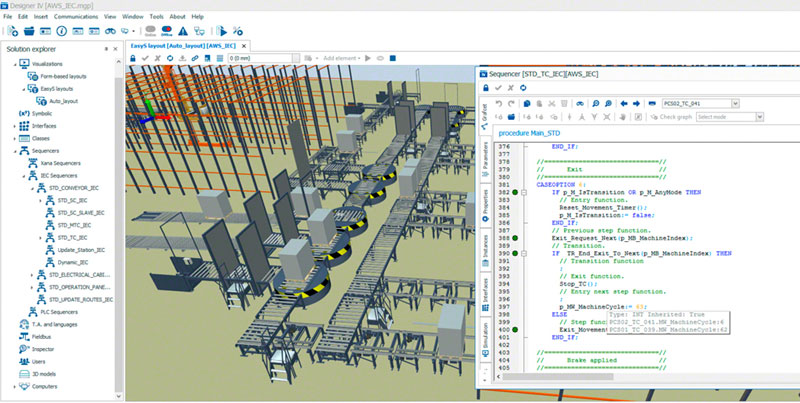Toggle breakpoint dot on line 400
This screenshot has height=403, width=800.
coord(514,329)
